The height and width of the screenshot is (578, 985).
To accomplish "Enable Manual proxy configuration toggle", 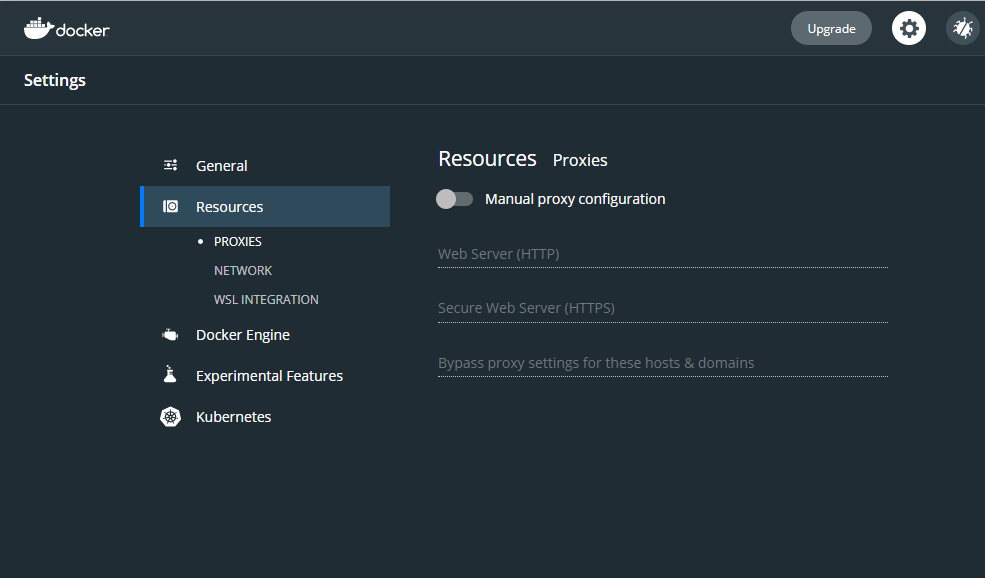I will [x=454, y=199].
